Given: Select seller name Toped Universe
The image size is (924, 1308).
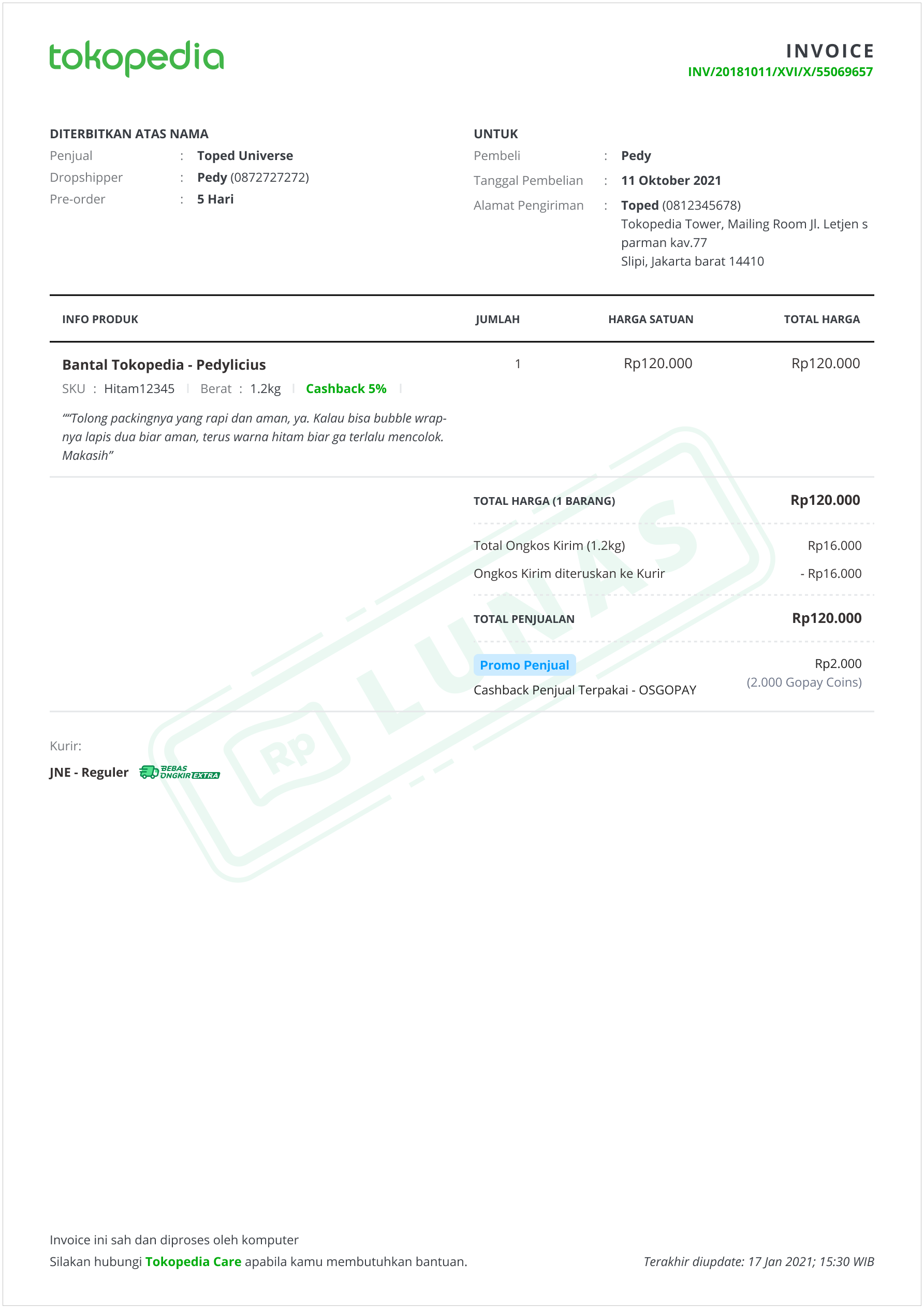Looking at the screenshot, I should [x=245, y=155].
